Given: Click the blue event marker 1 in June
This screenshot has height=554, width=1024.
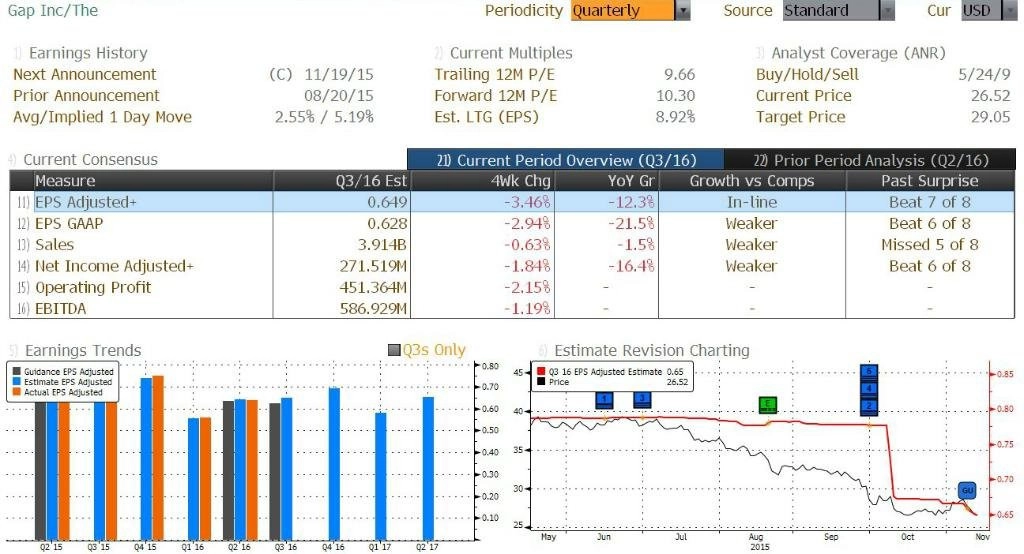Looking at the screenshot, I should 604,400.
